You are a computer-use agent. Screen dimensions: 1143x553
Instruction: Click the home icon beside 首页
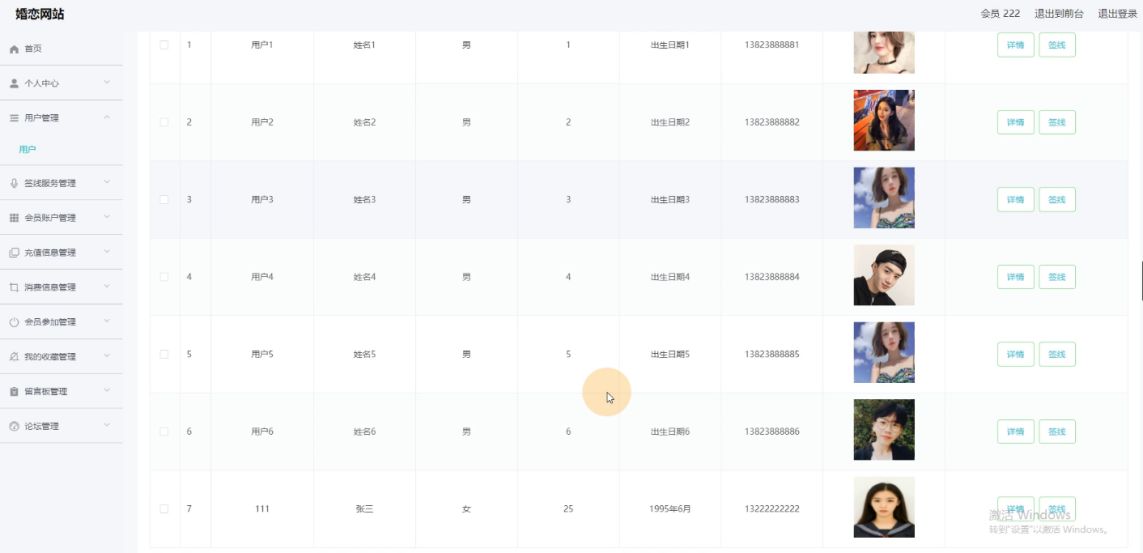click(14, 49)
